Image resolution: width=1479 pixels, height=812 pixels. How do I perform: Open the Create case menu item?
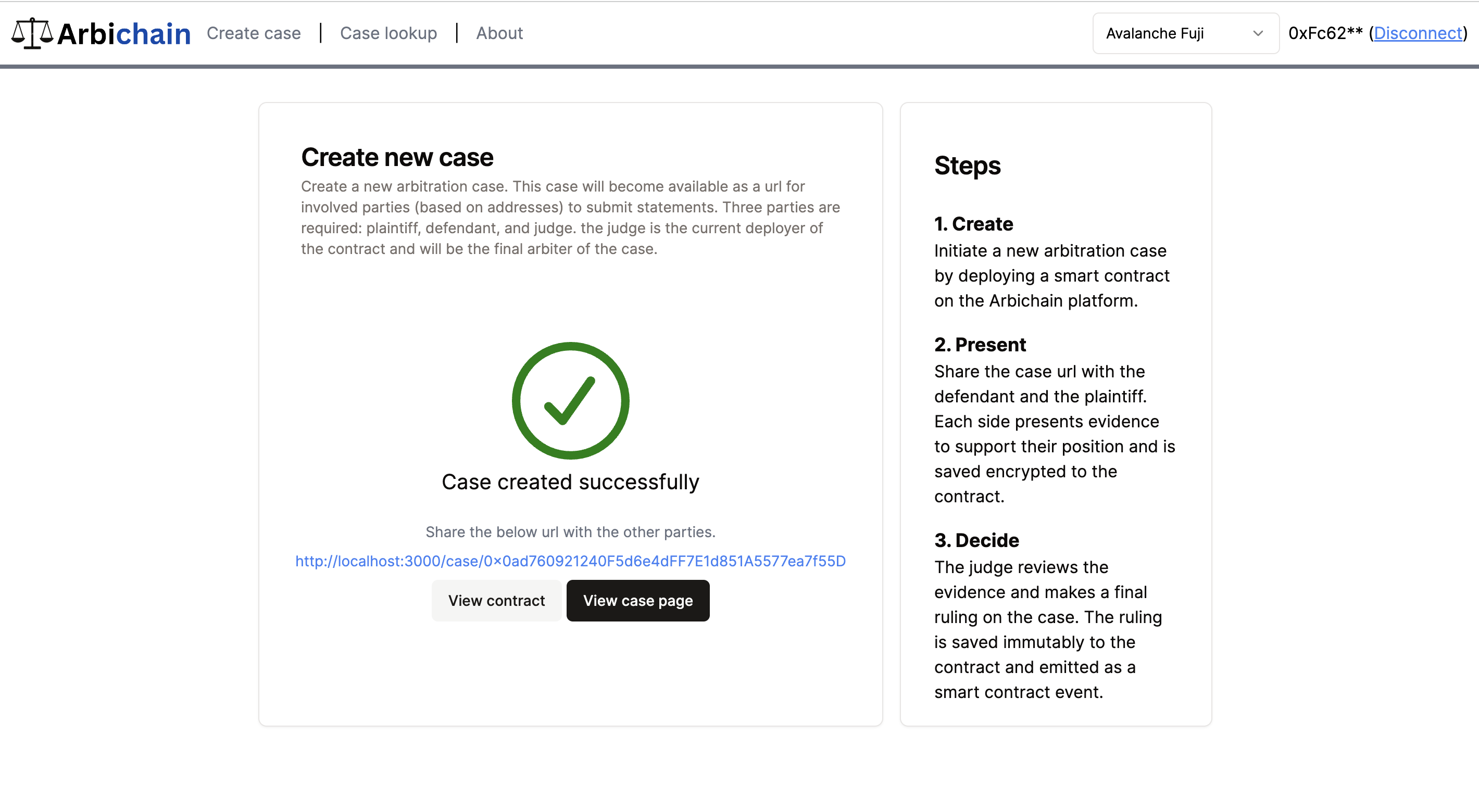253,33
